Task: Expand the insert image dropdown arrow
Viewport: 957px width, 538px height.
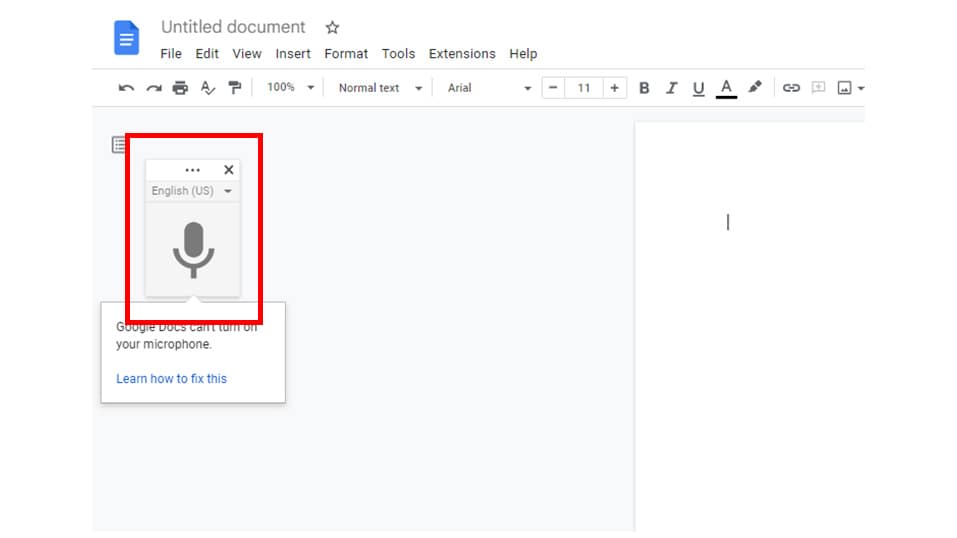Action: [861, 89]
